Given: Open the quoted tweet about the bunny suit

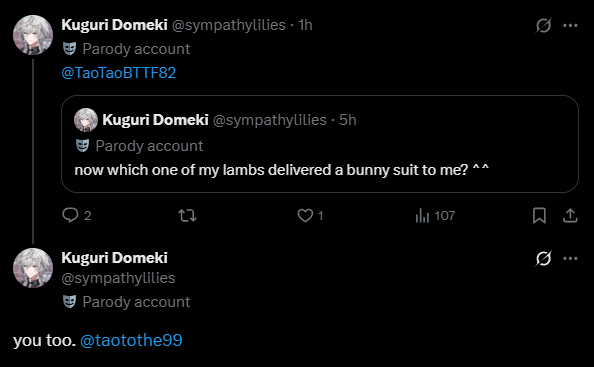Looking at the screenshot, I should coord(320,144).
